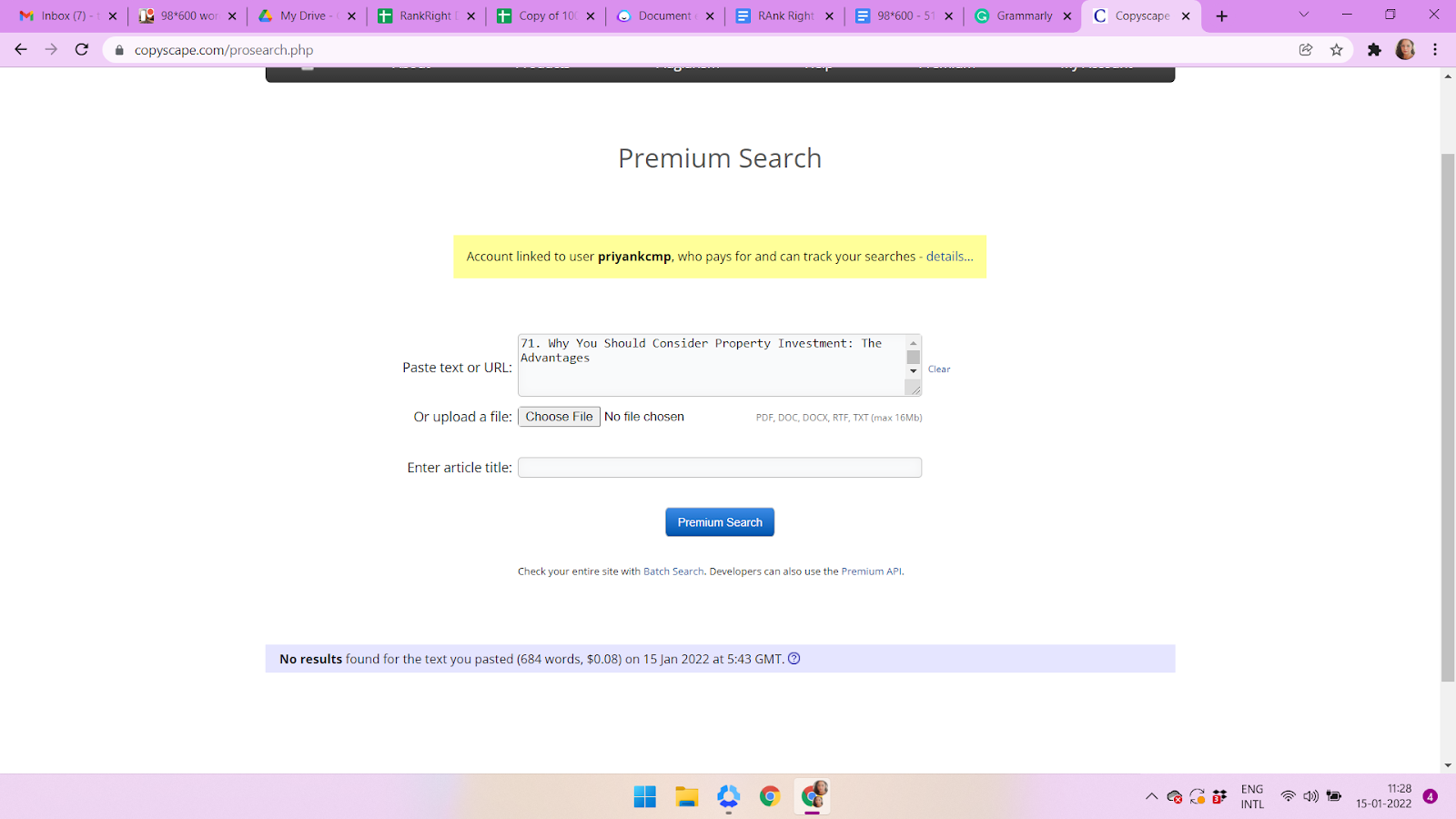Viewport: 1456px width, 819px height.
Task: Open the account details link
Action: (949, 257)
